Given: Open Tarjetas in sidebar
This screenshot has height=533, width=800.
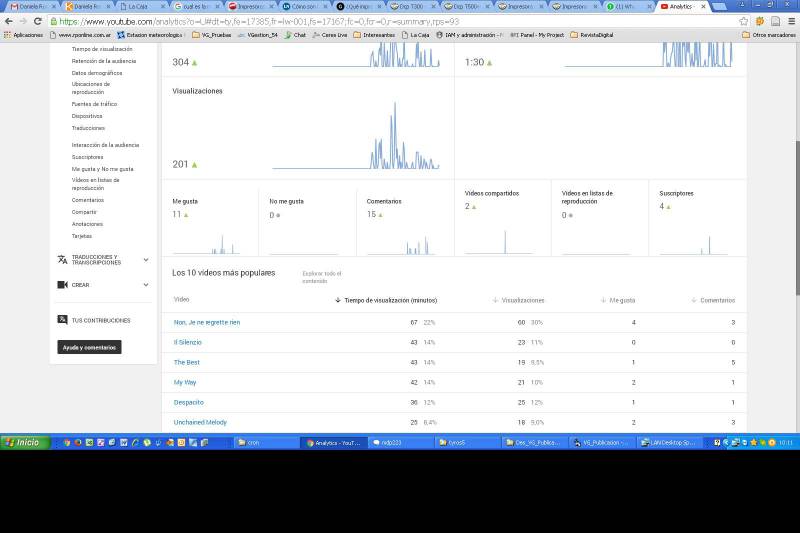Looking at the screenshot, I should pos(82,236).
